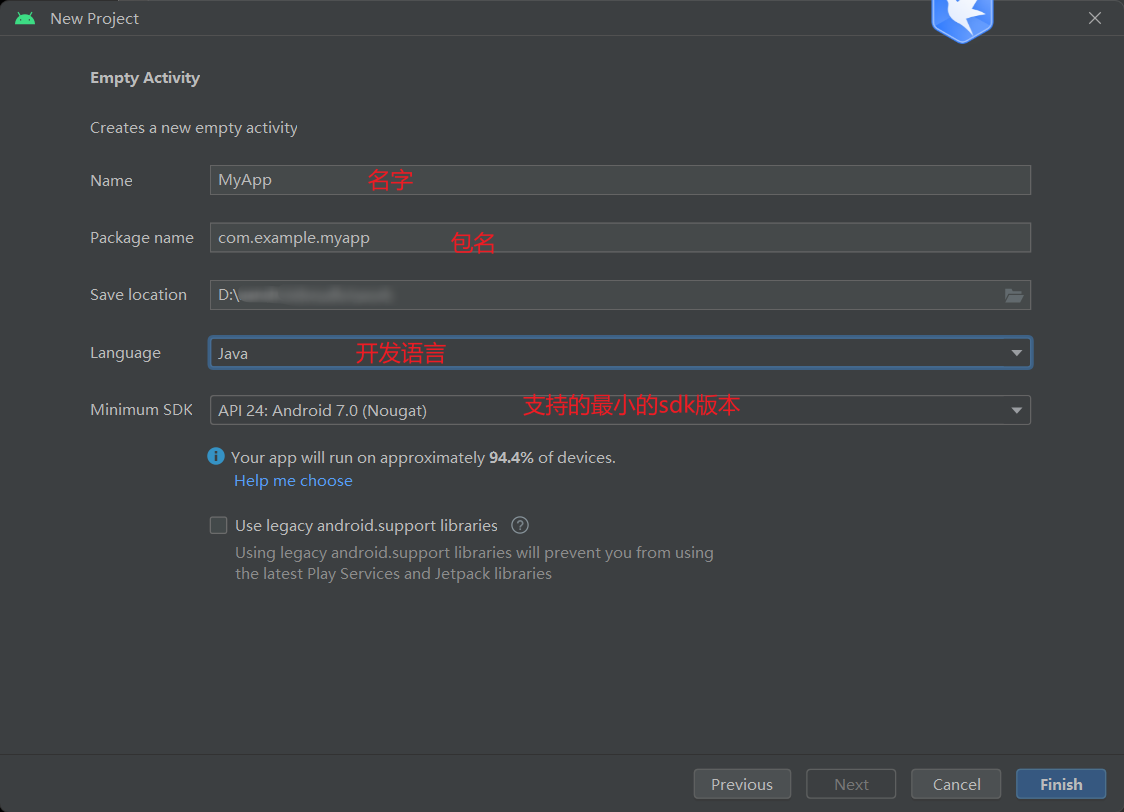Click the Minimum SDK label text

(x=141, y=410)
